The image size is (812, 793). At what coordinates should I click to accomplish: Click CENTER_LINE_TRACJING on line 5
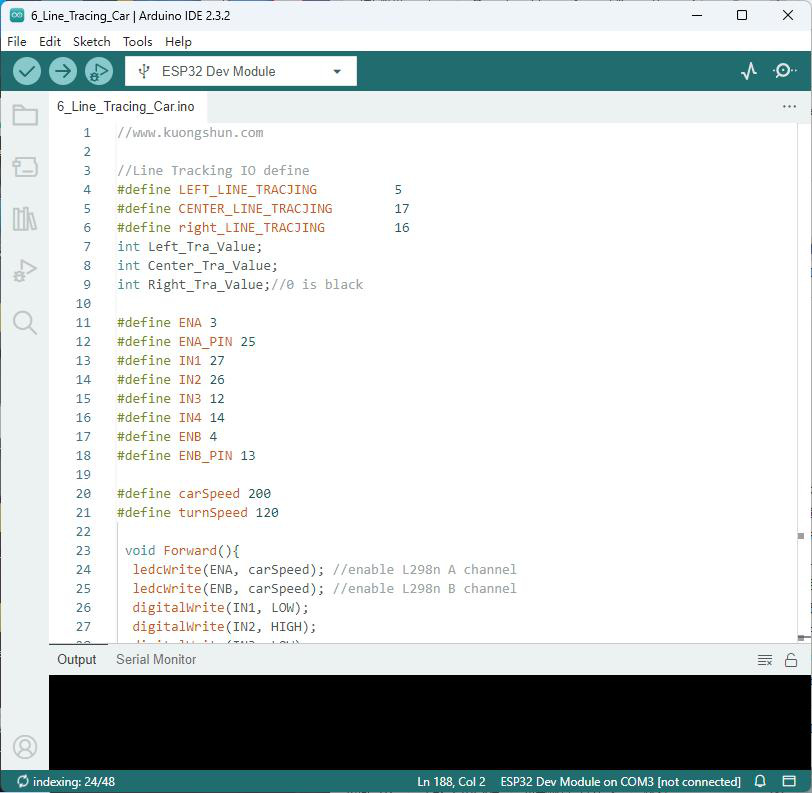pos(255,209)
